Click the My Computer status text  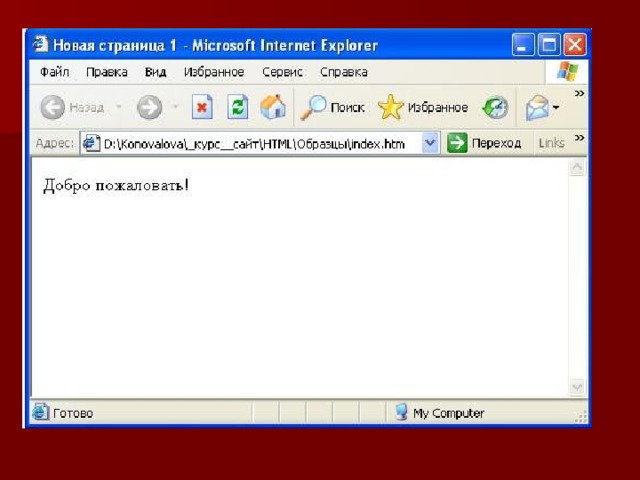point(449,413)
